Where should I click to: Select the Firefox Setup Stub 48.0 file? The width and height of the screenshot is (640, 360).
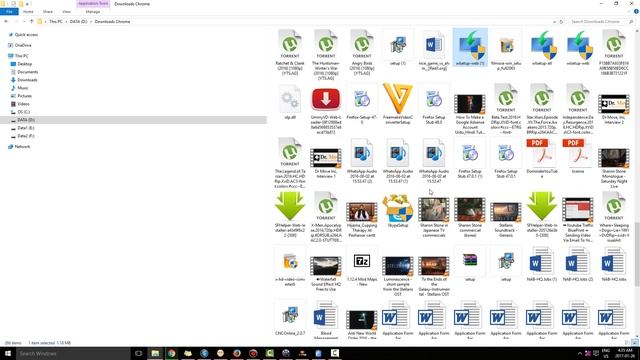(433, 104)
